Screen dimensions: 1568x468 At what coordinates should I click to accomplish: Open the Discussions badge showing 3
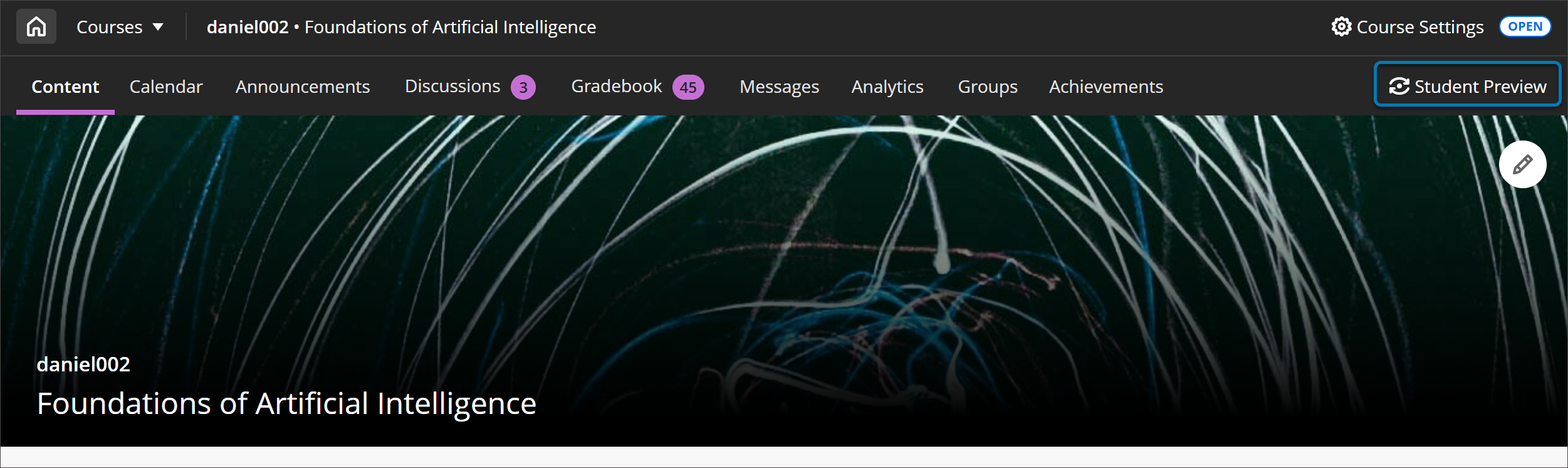(523, 87)
